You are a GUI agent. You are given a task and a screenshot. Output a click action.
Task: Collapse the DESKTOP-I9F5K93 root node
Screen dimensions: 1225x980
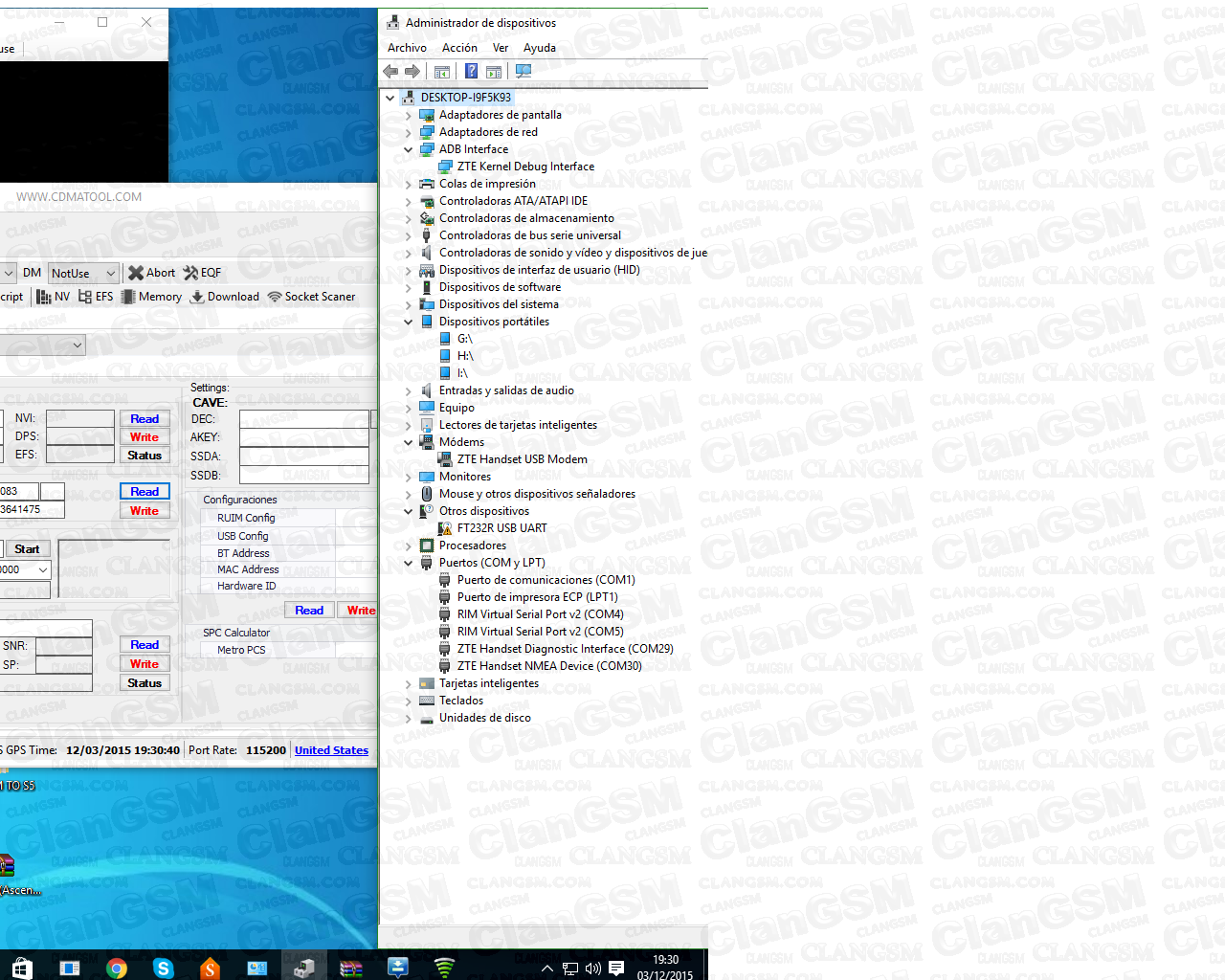coord(390,98)
